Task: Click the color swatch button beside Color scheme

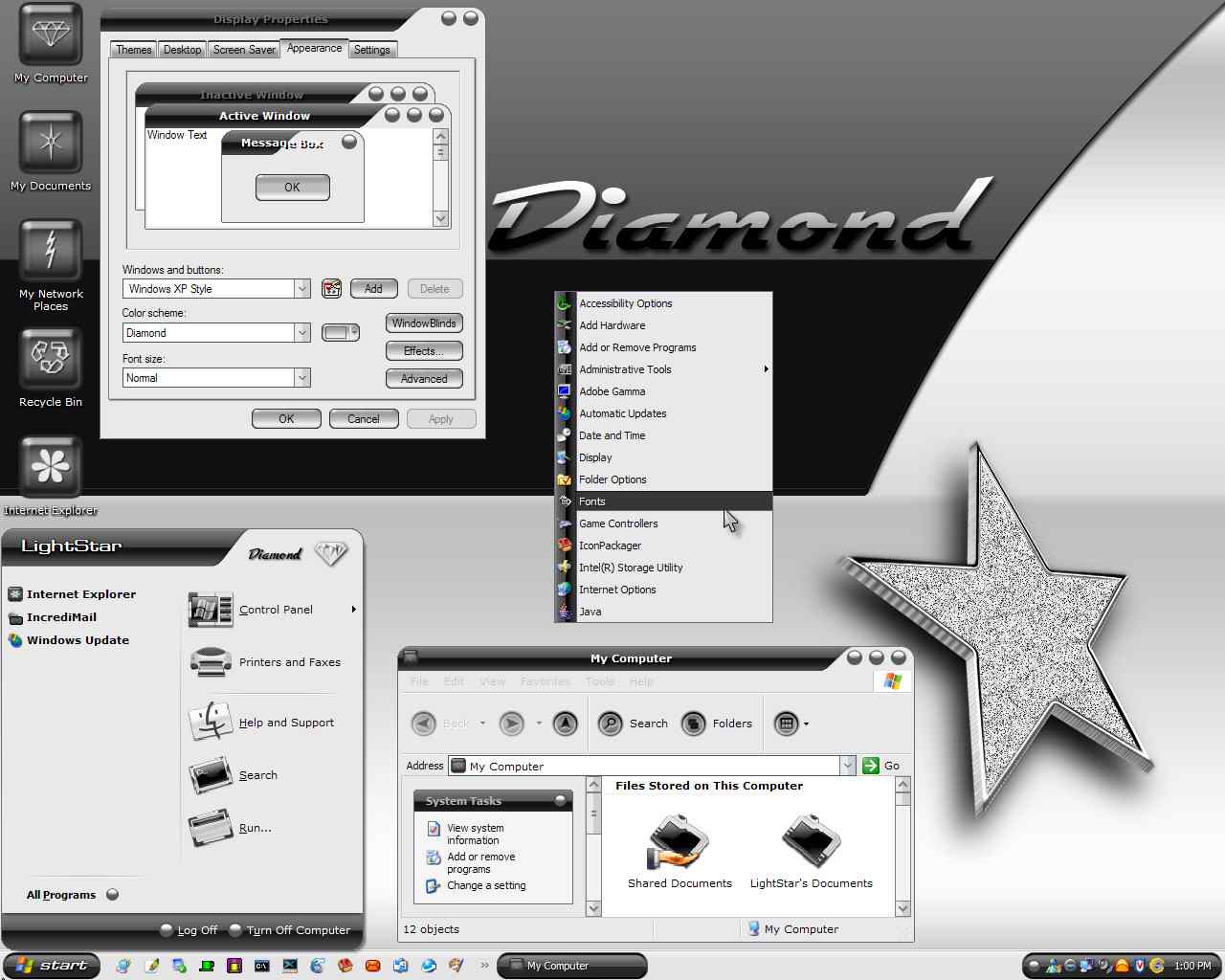Action: click(341, 332)
